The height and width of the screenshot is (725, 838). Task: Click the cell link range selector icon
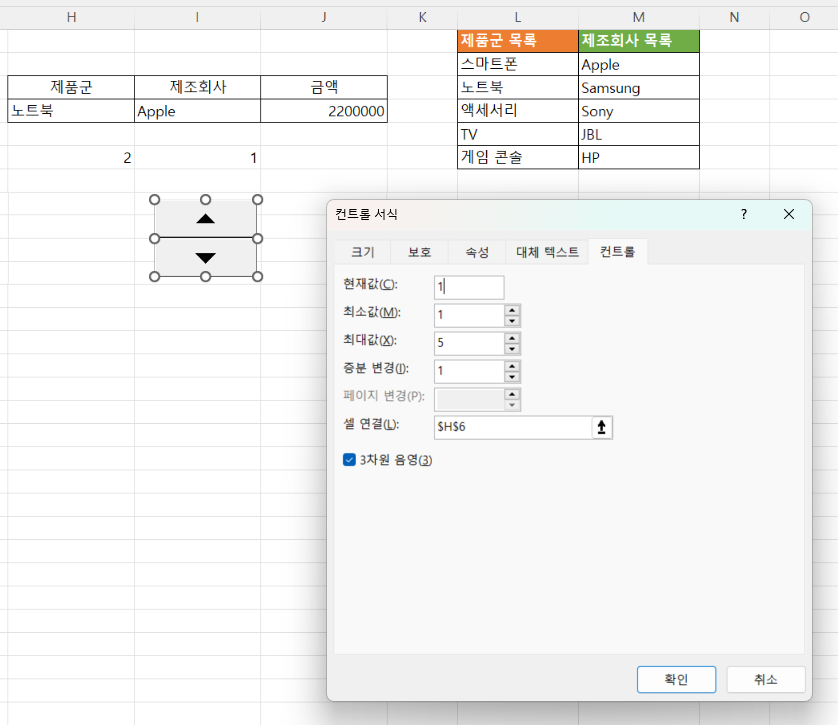(x=601, y=427)
